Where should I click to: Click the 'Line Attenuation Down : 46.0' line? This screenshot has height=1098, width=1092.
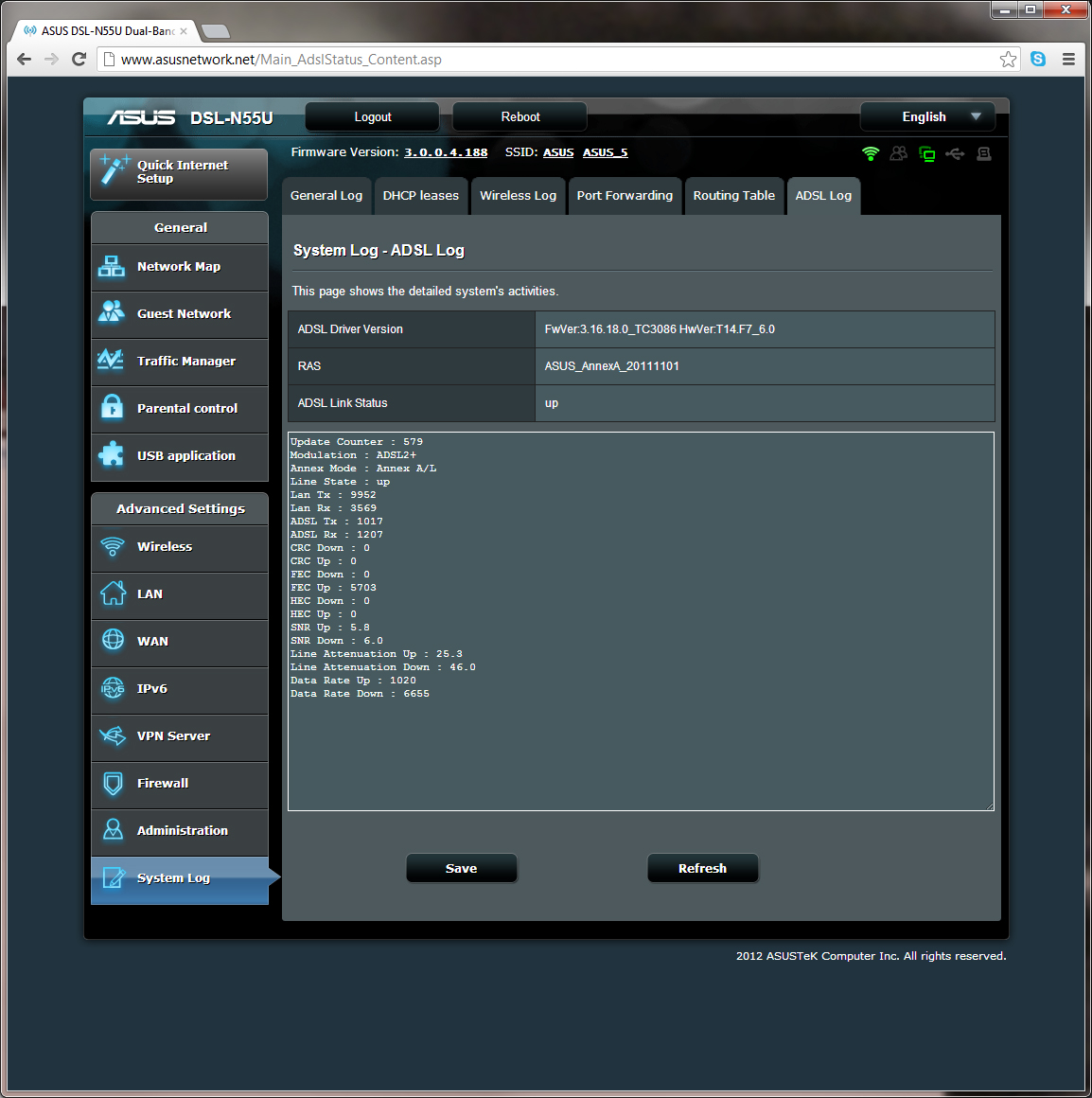[x=383, y=667]
